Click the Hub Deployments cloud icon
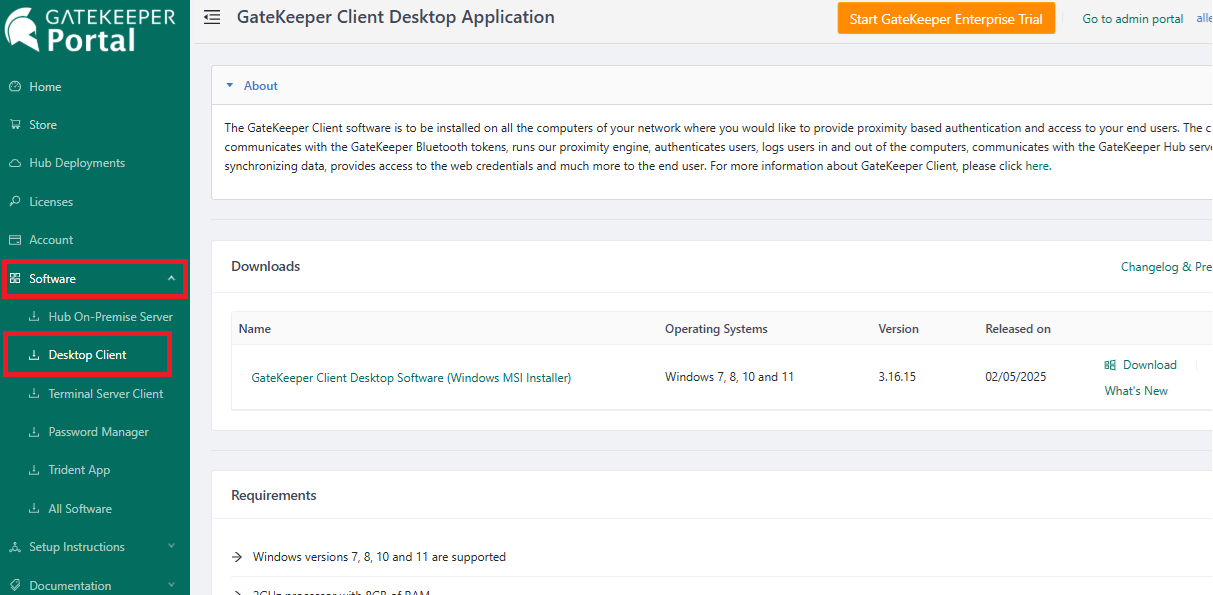 tap(15, 163)
